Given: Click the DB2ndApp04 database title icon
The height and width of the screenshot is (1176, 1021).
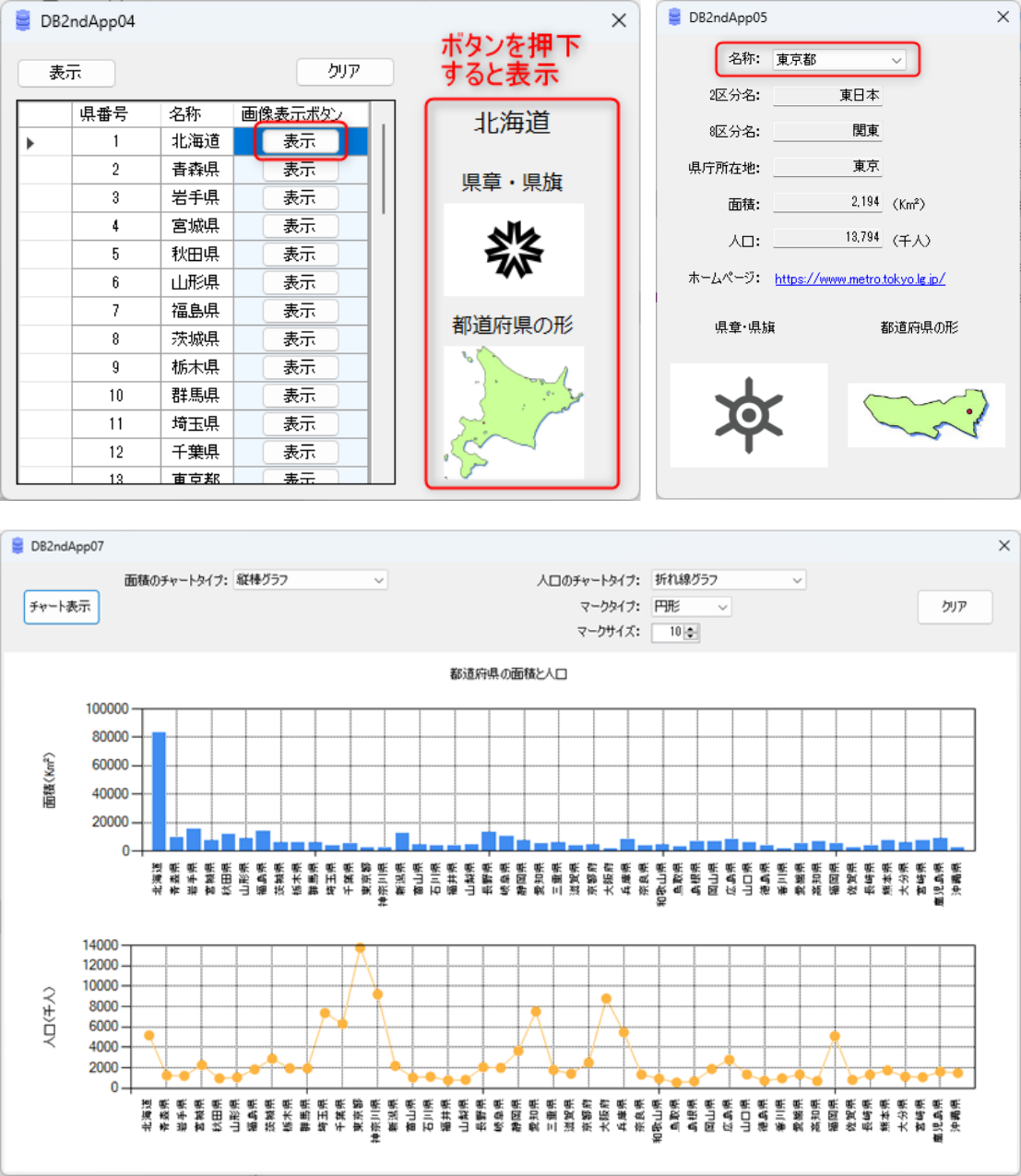Looking at the screenshot, I should tap(22, 21).
